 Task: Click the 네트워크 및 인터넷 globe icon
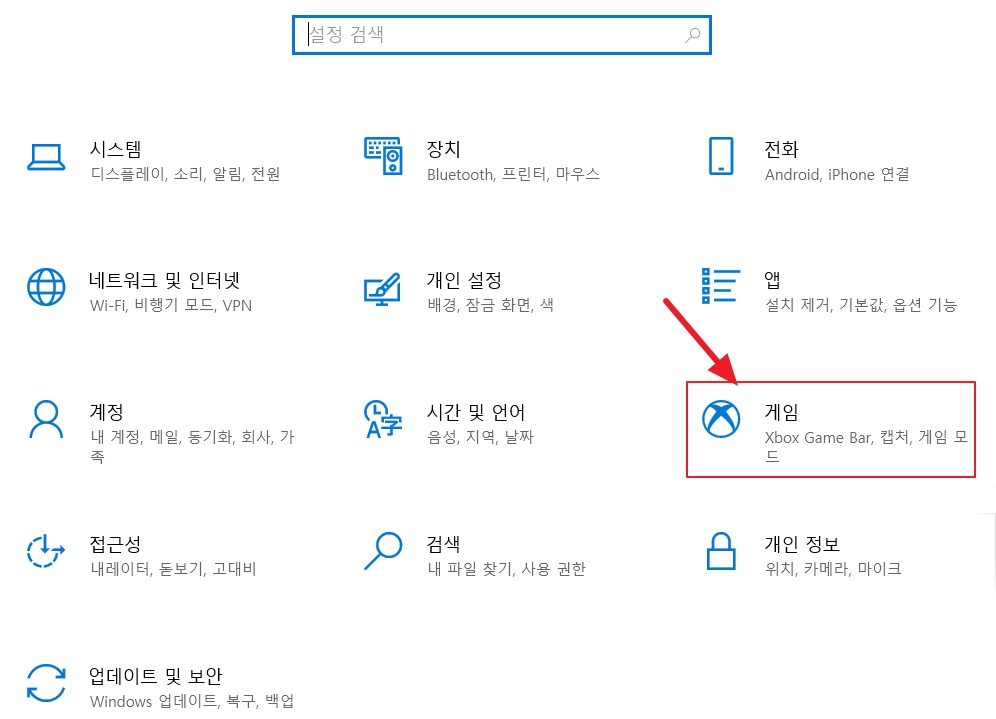tap(46, 287)
